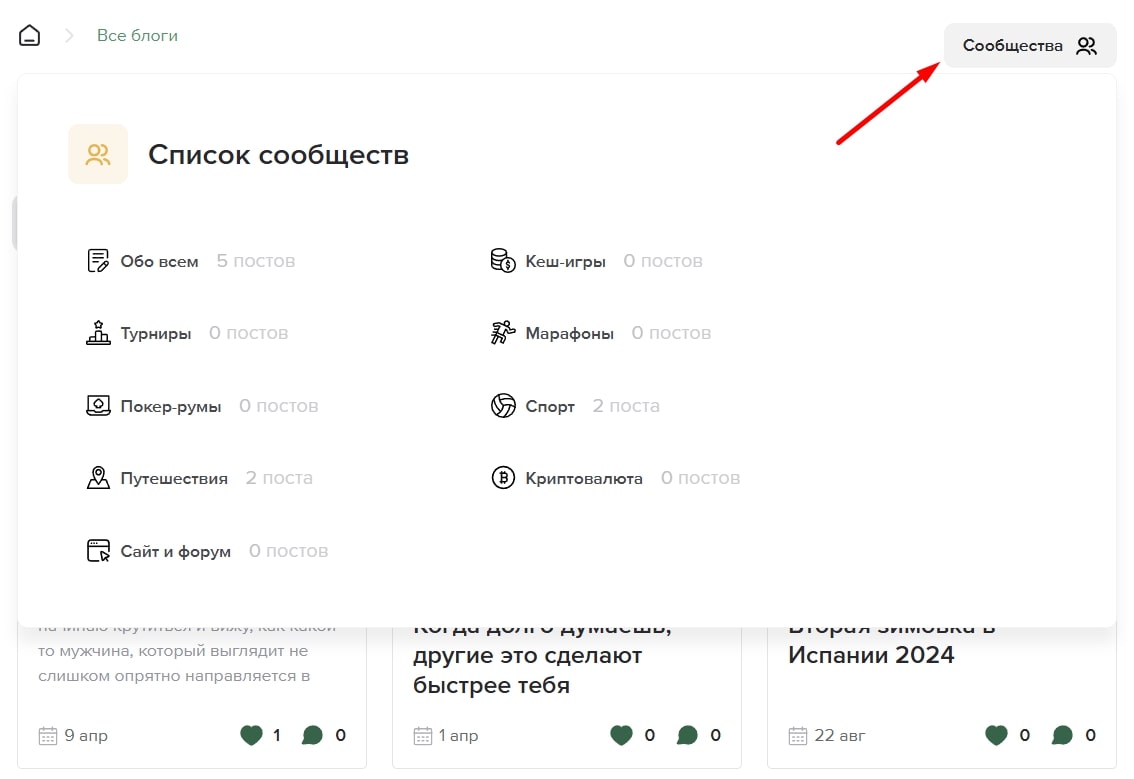Follow the 'Все блоги' breadcrumb link
This screenshot has width=1134, height=779.
tap(137, 33)
